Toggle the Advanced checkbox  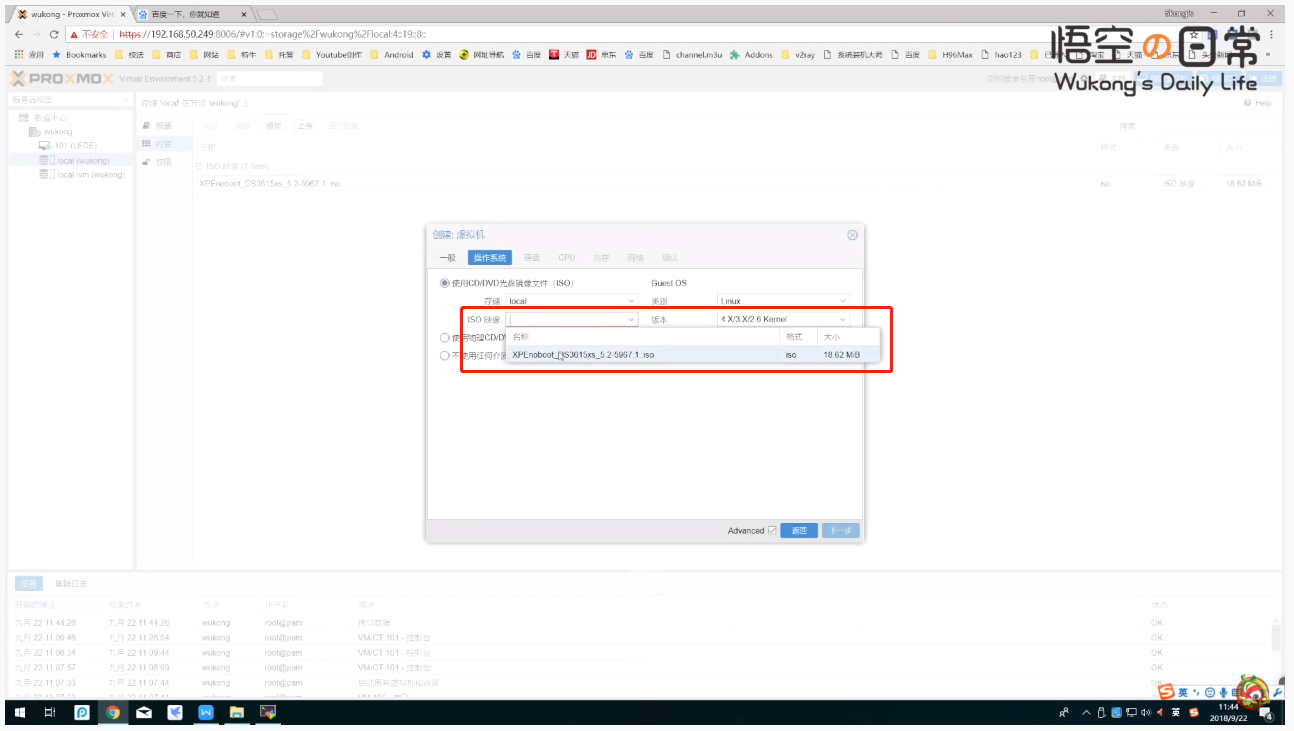click(772, 531)
